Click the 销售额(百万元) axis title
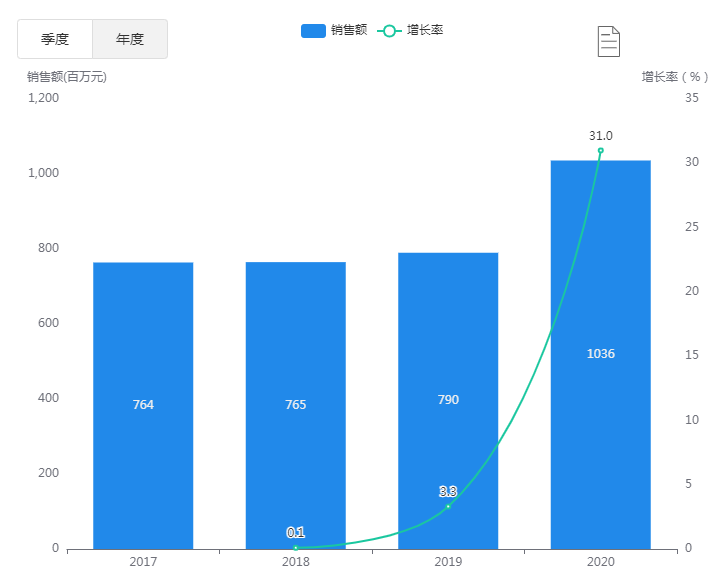This screenshot has width=727, height=575. [67, 77]
